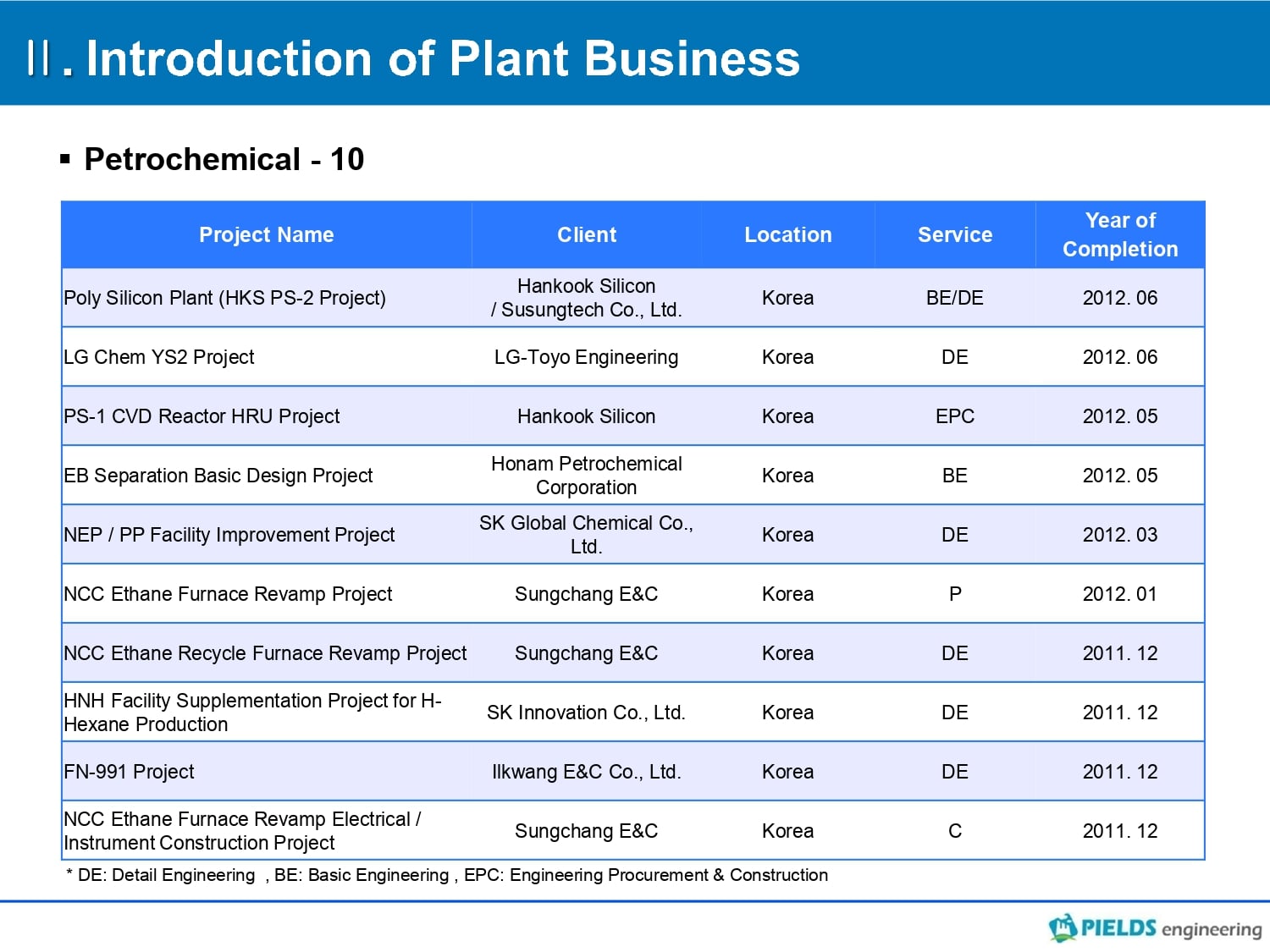Click '2012. 06' in LG Chem row
The height and width of the screenshot is (952, 1270).
(x=1120, y=357)
